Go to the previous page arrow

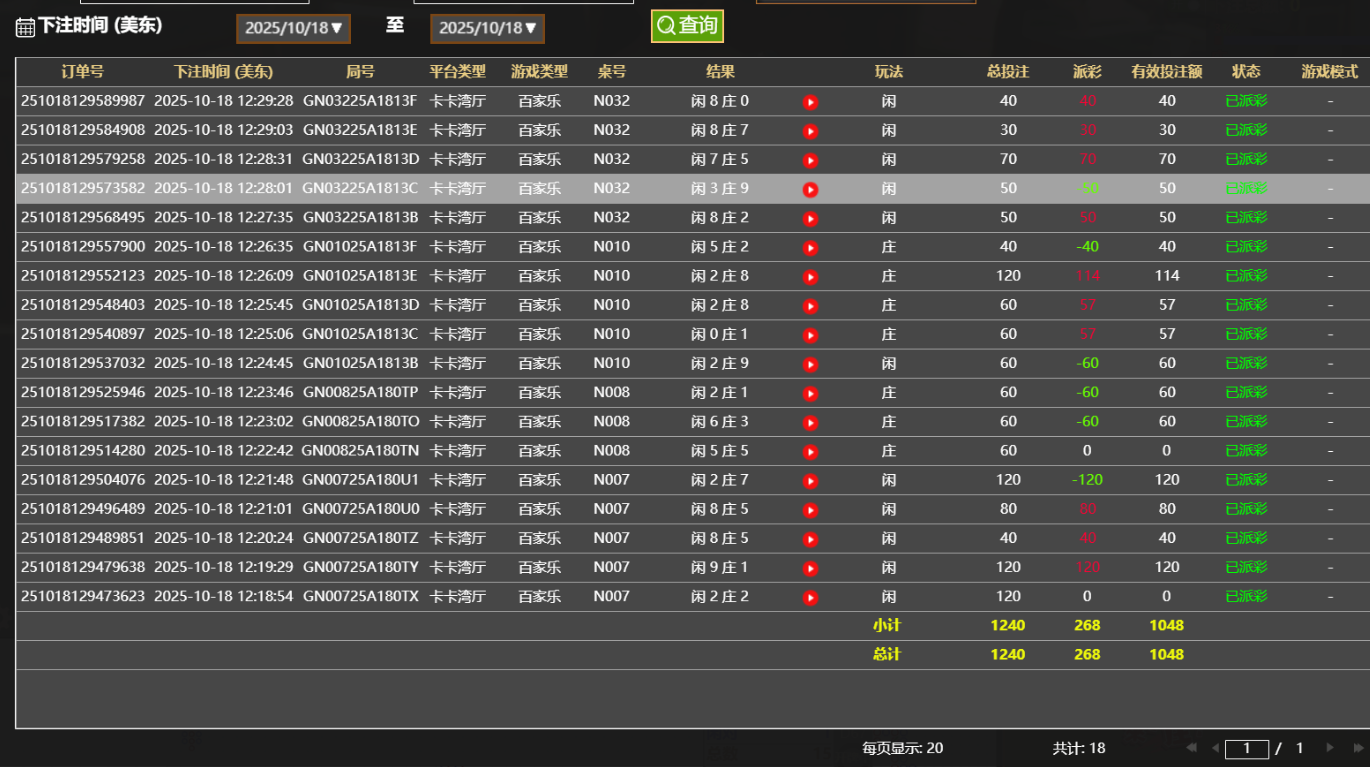(x=1215, y=748)
